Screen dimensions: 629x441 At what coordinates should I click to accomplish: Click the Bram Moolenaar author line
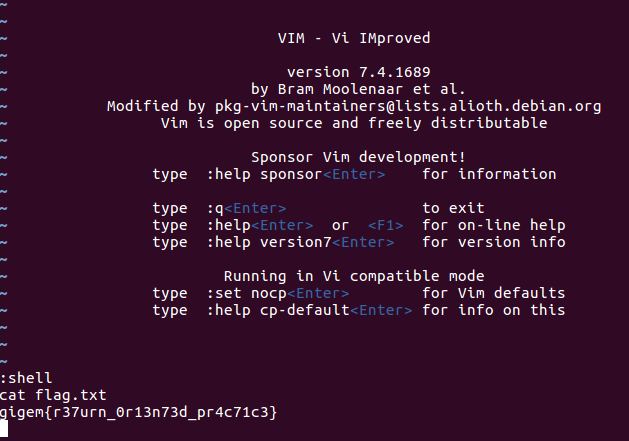pos(353,89)
